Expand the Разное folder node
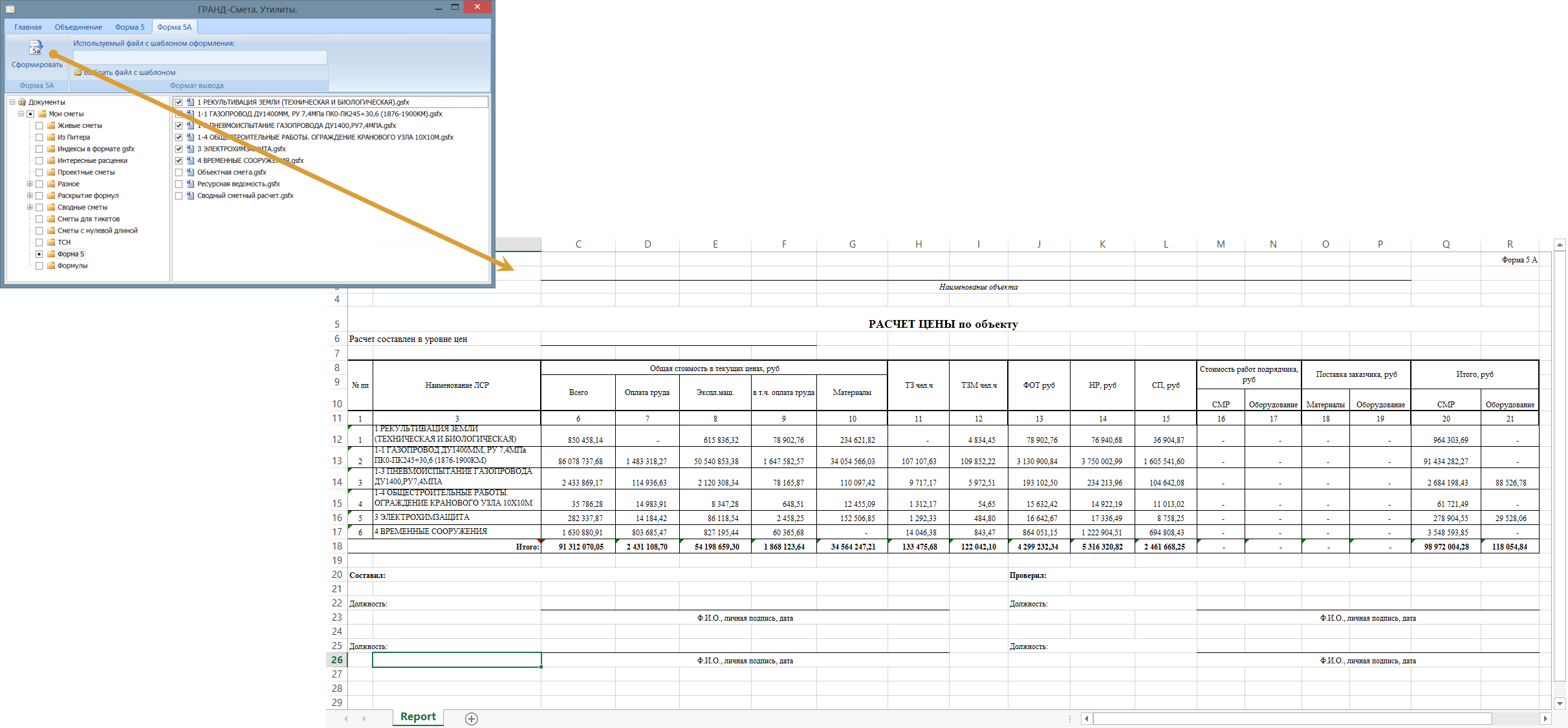 pos(30,184)
